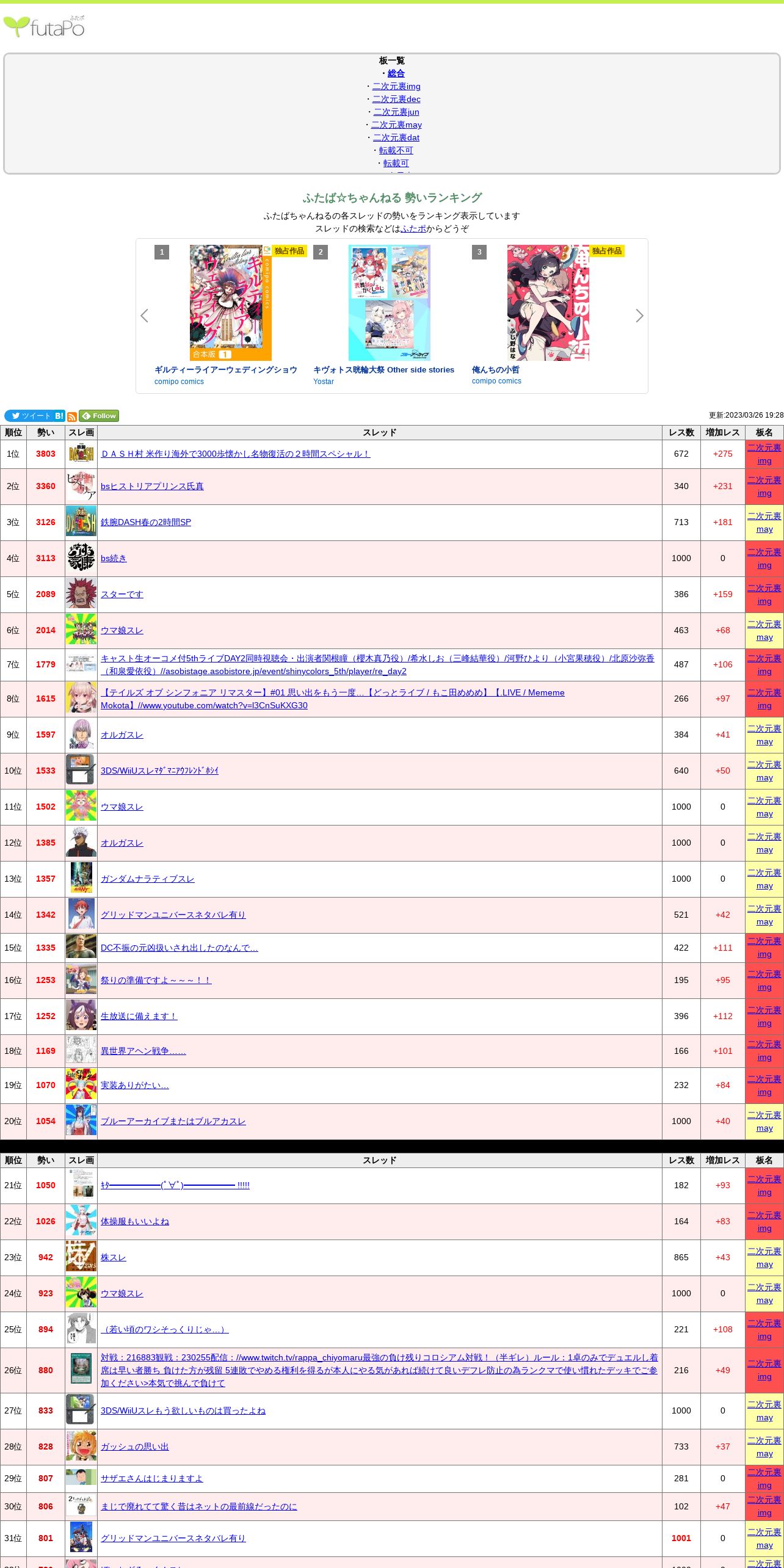This screenshot has height=1568, width=784.
Task: Open thread ブルーアーカイブまたはブルアカスレ
Action: pyautogui.click(x=173, y=1121)
